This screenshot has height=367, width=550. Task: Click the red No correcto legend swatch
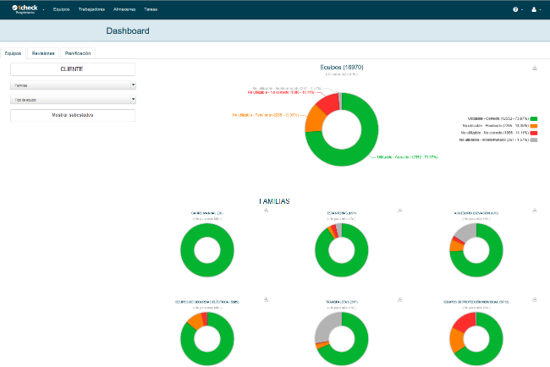click(x=534, y=133)
